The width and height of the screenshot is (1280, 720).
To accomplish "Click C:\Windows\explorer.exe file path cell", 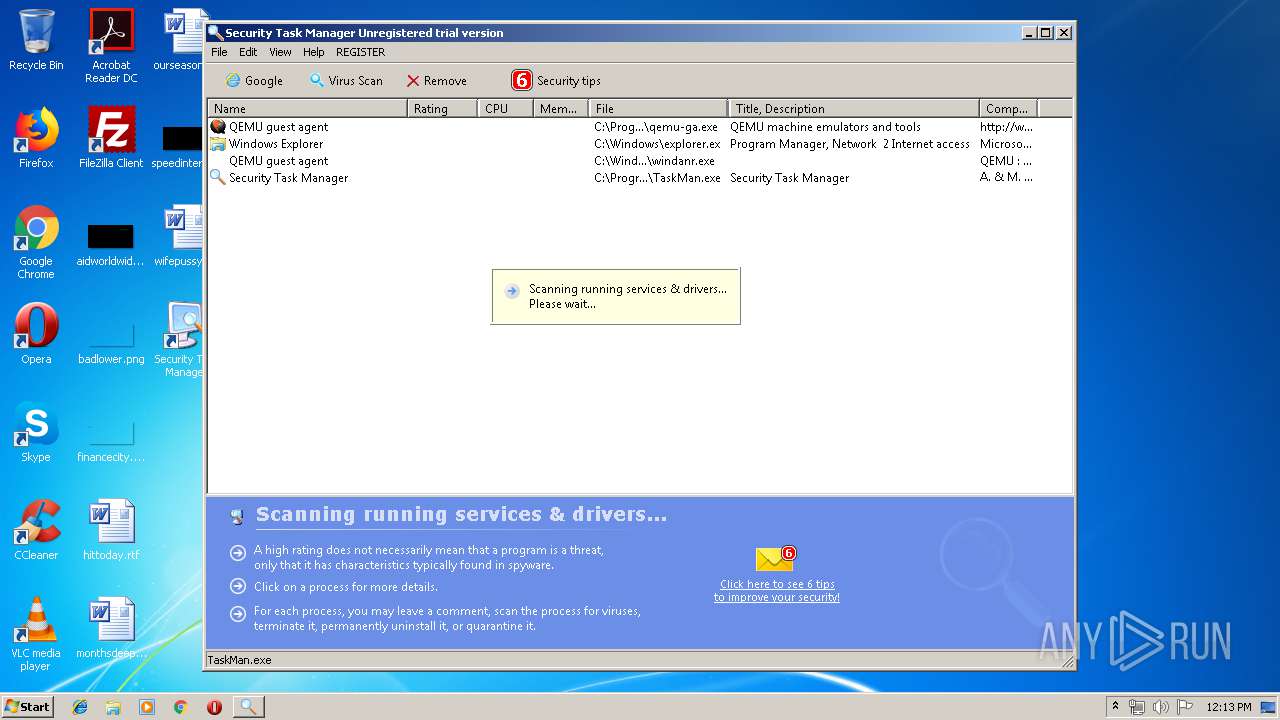I will coord(657,144).
